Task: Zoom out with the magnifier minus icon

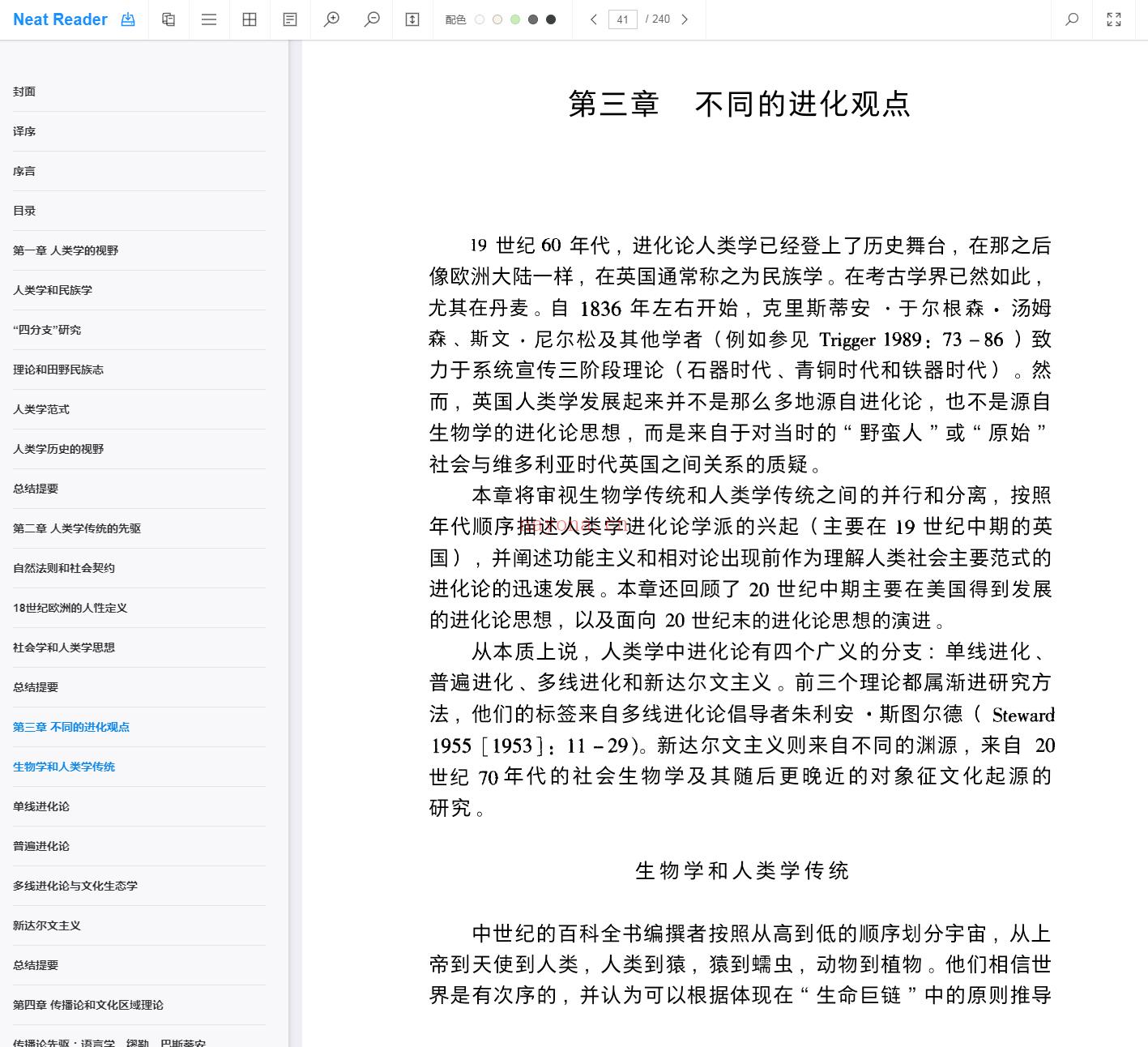Action: [x=372, y=19]
